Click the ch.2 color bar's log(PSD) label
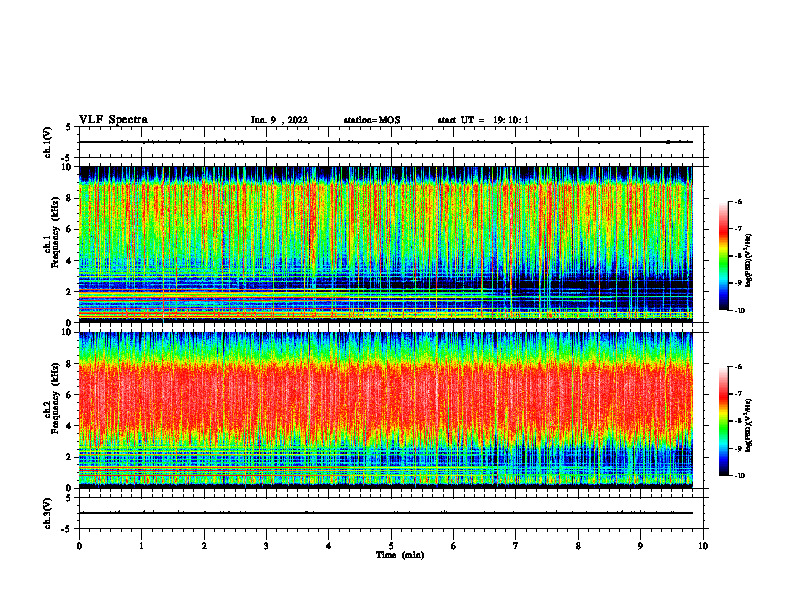The image size is (792, 612). click(x=749, y=424)
